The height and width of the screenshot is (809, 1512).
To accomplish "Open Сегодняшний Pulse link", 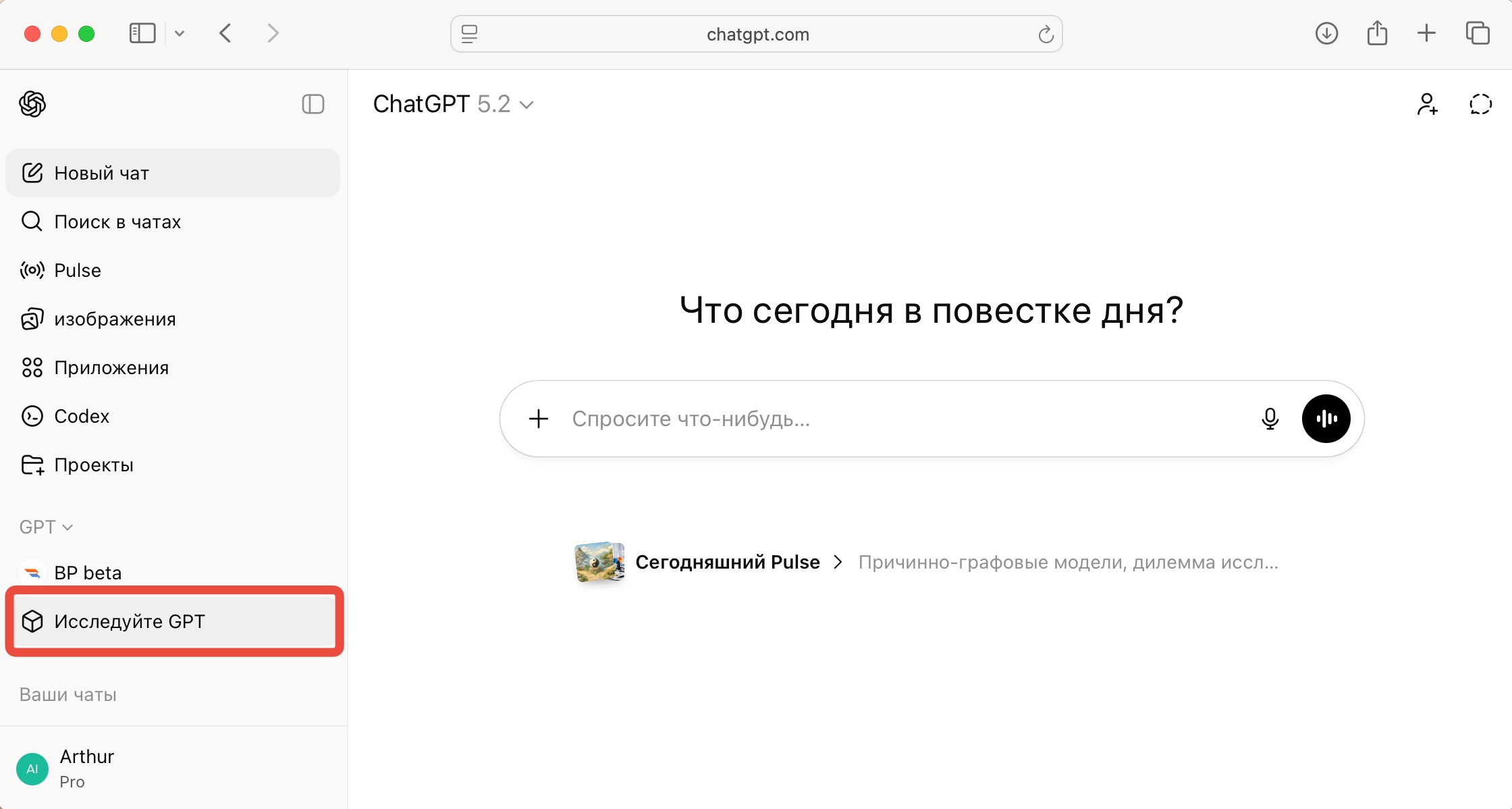I will click(728, 562).
